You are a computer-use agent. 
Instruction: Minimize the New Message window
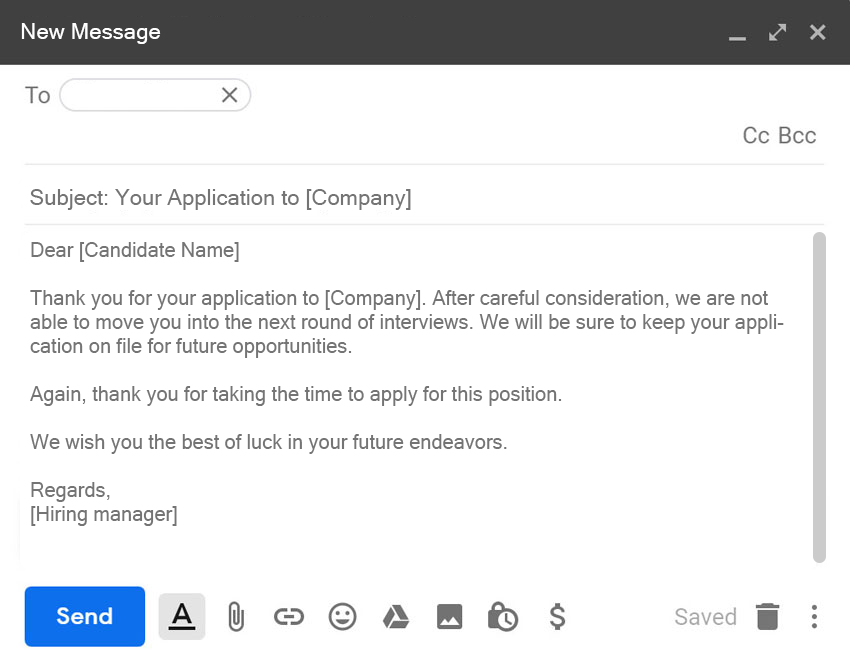[x=738, y=33]
